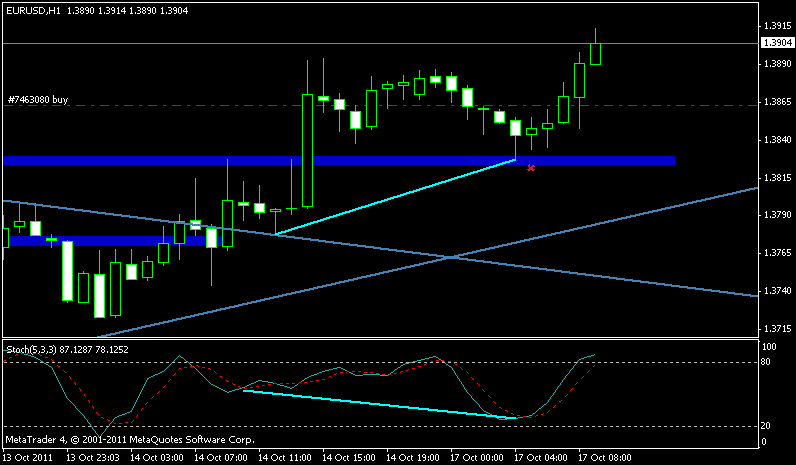The image size is (796, 465).
Task: Click the EURUSD,H1 chart title text
Action: click(x=33, y=11)
